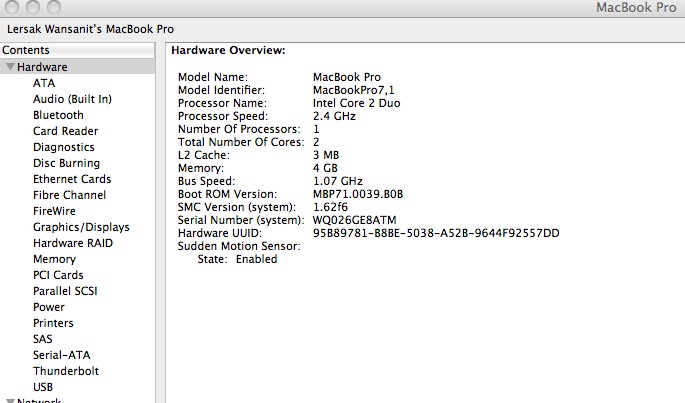Select Serial-ATA in the sidebar
This screenshot has width=685, height=403.
[62, 355]
